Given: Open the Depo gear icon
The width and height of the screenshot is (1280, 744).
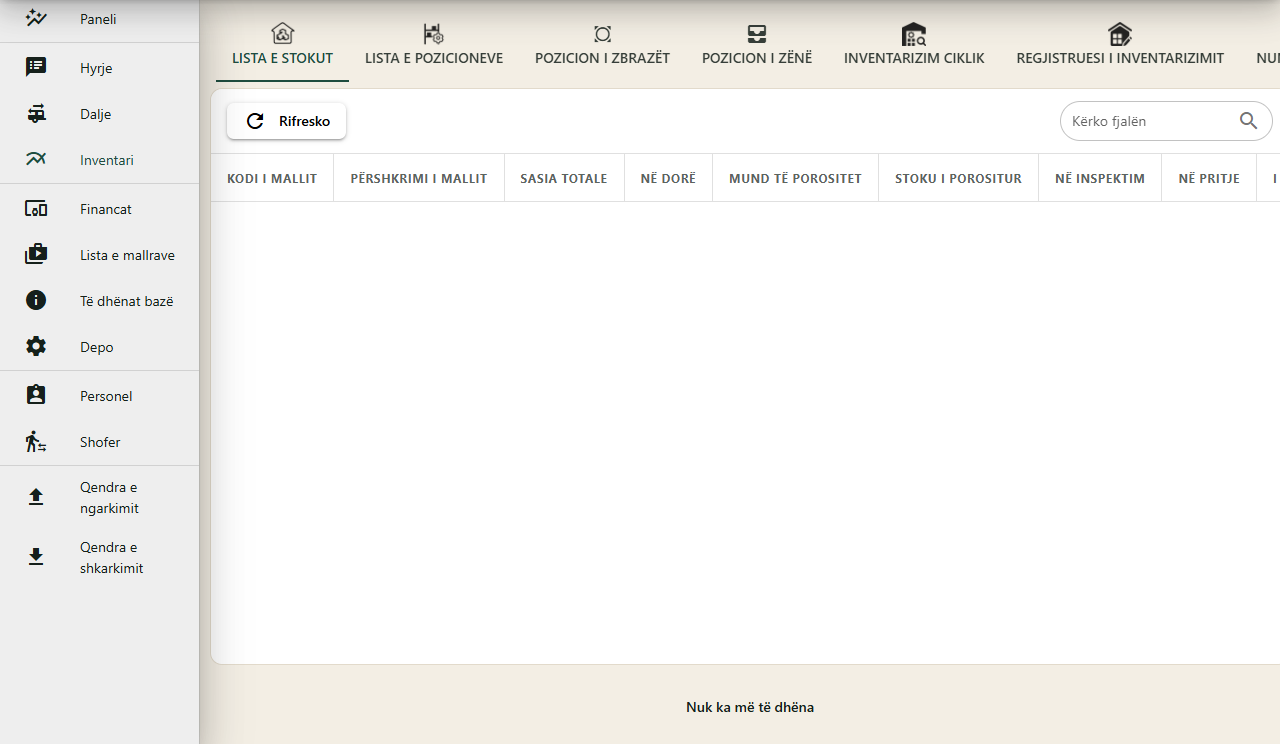Looking at the screenshot, I should (36, 347).
